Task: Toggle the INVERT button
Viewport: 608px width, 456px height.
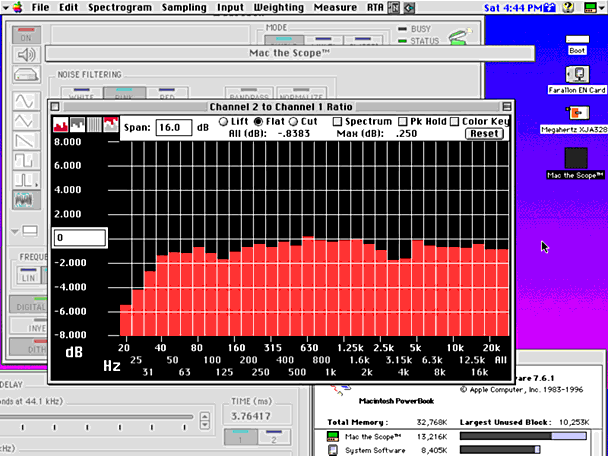Action: (28, 325)
